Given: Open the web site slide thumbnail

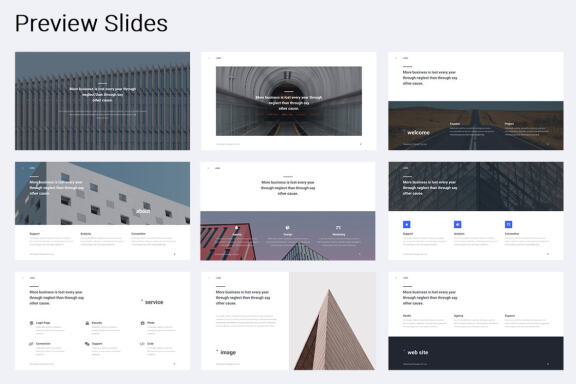Looking at the screenshot, I should point(476,321).
